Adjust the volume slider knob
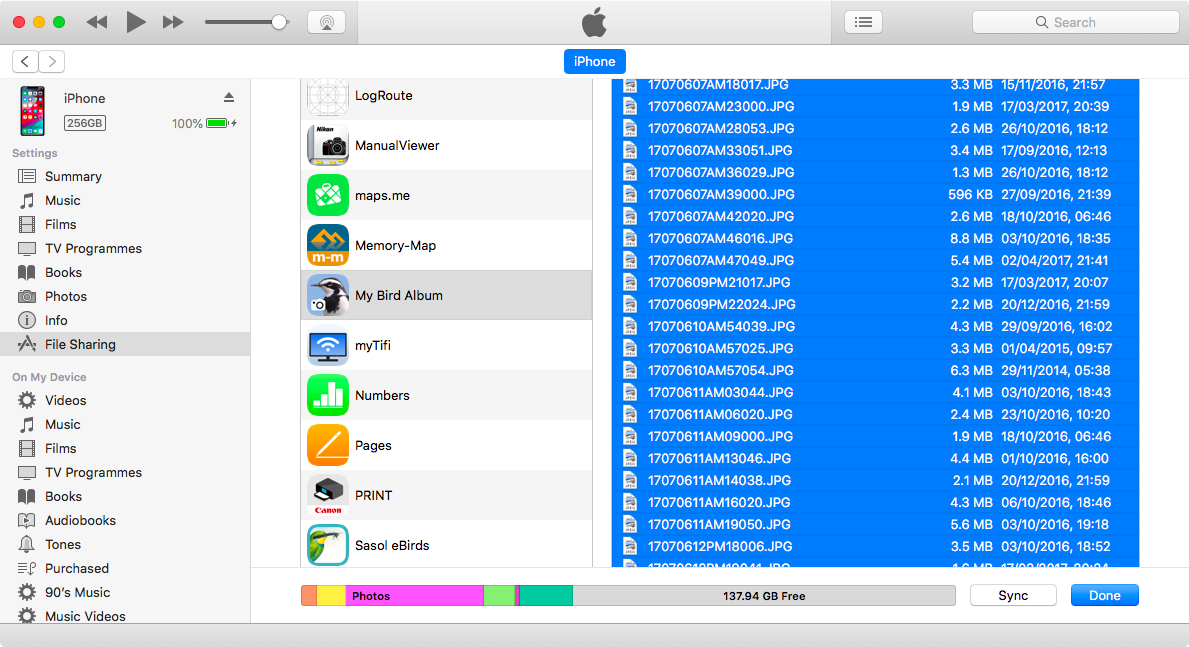The width and height of the screenshot is (1189, 647). point(280,22)
